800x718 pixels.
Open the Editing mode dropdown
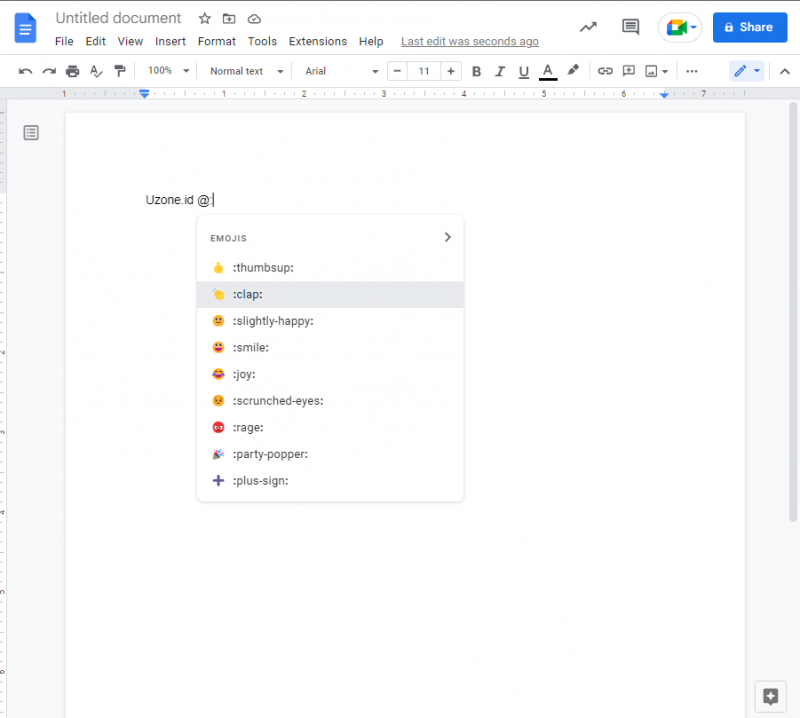point(747,71)
